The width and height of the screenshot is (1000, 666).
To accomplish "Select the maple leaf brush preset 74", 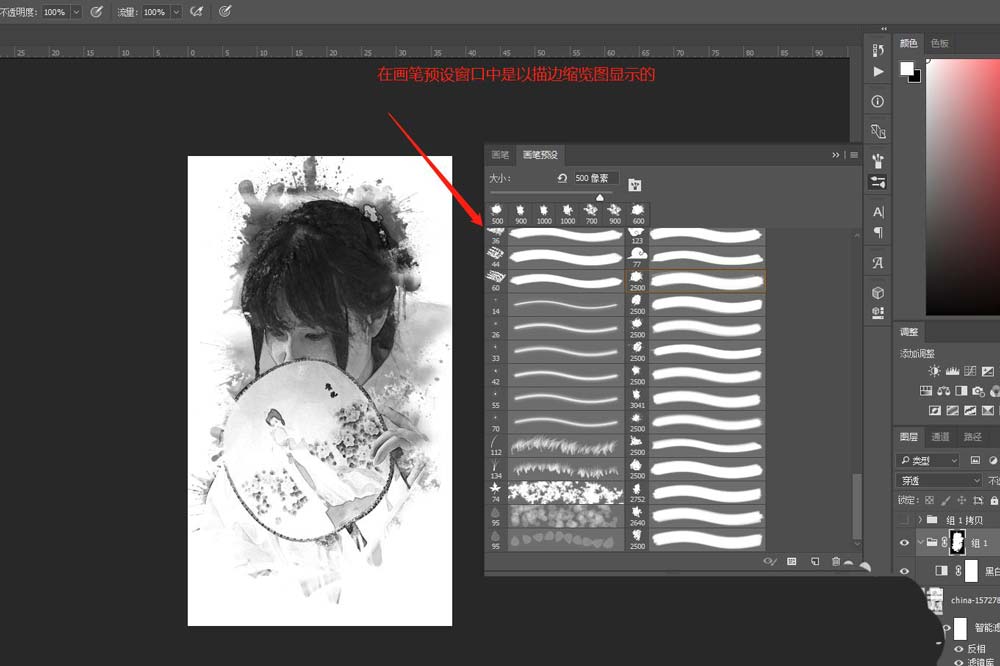I will click(554, 492).
